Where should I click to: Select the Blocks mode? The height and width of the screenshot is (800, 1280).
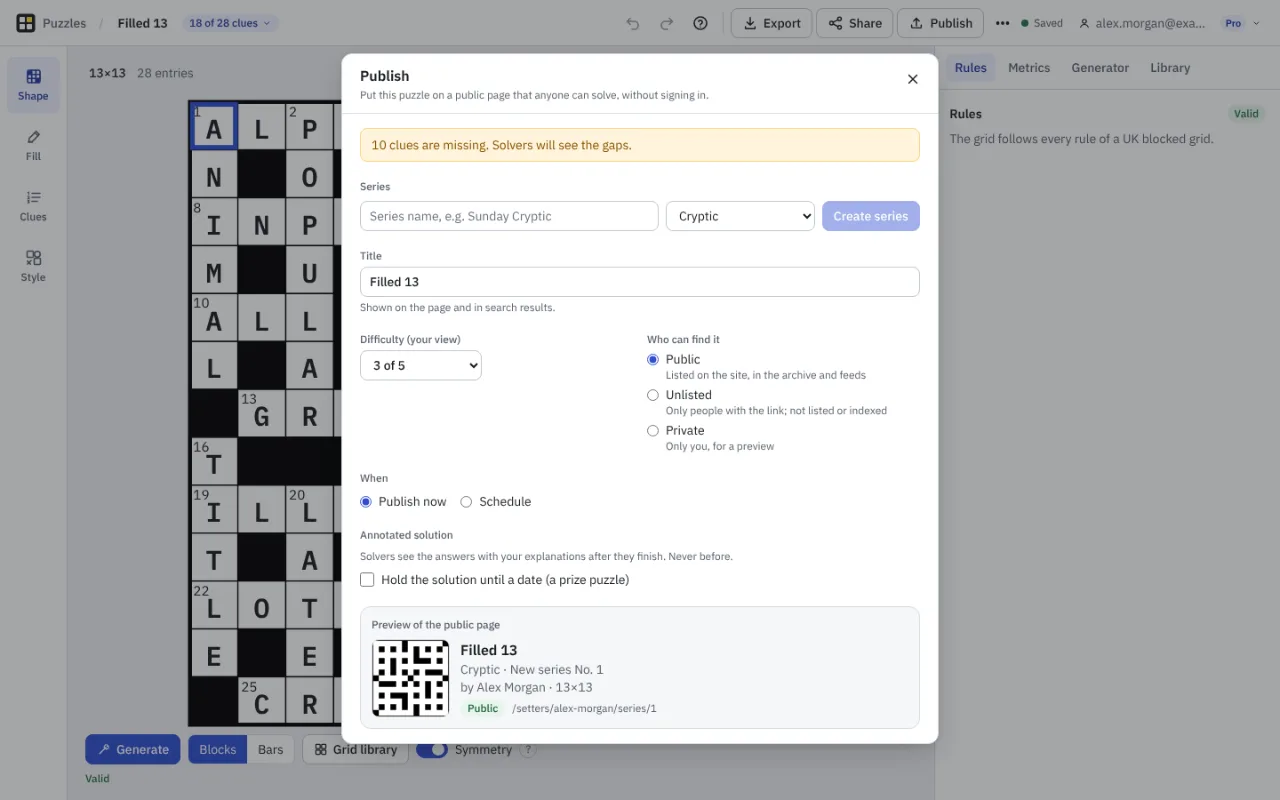pos(218,749)
